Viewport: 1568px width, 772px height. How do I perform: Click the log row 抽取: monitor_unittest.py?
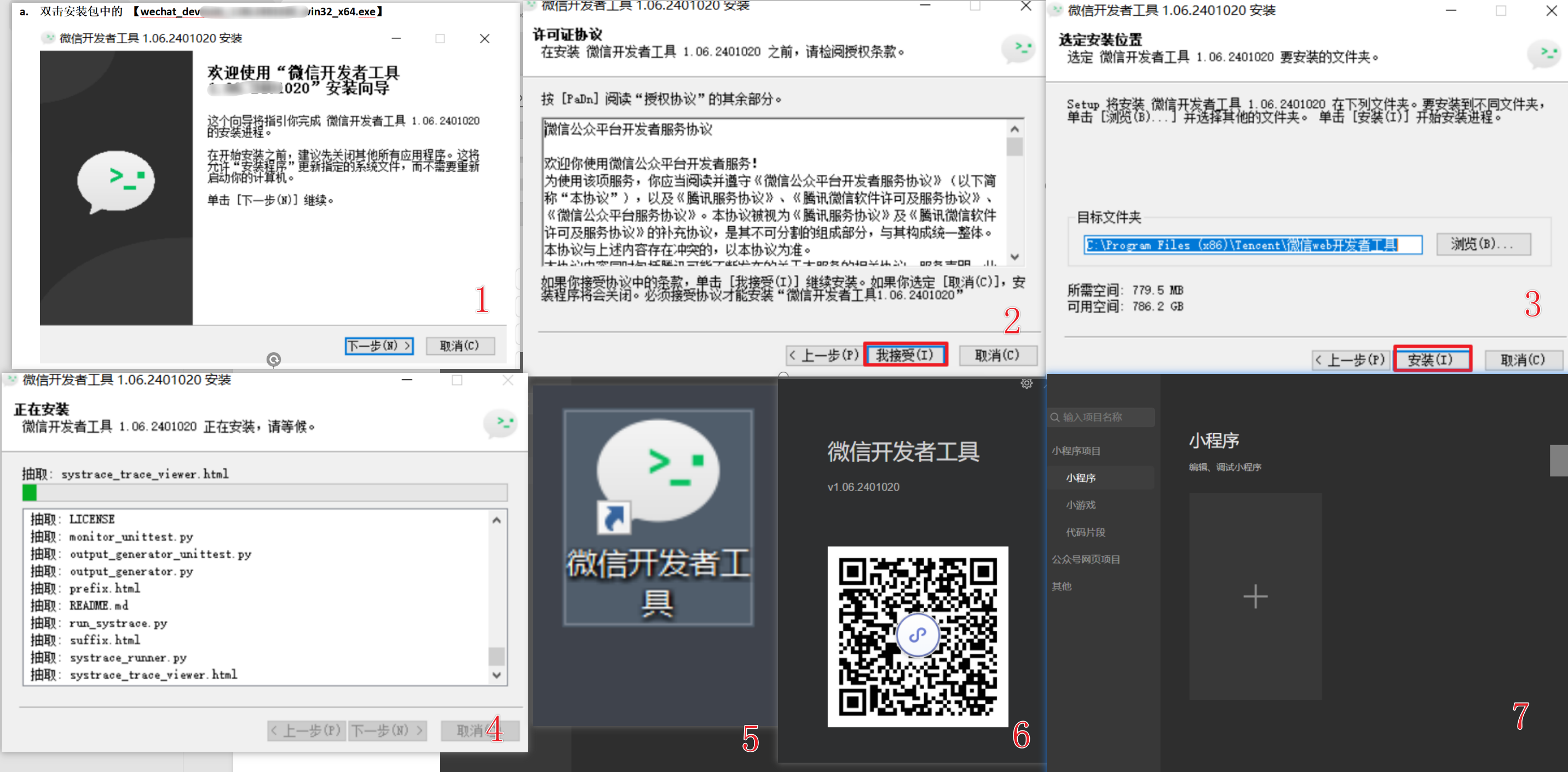pos(112,537)
